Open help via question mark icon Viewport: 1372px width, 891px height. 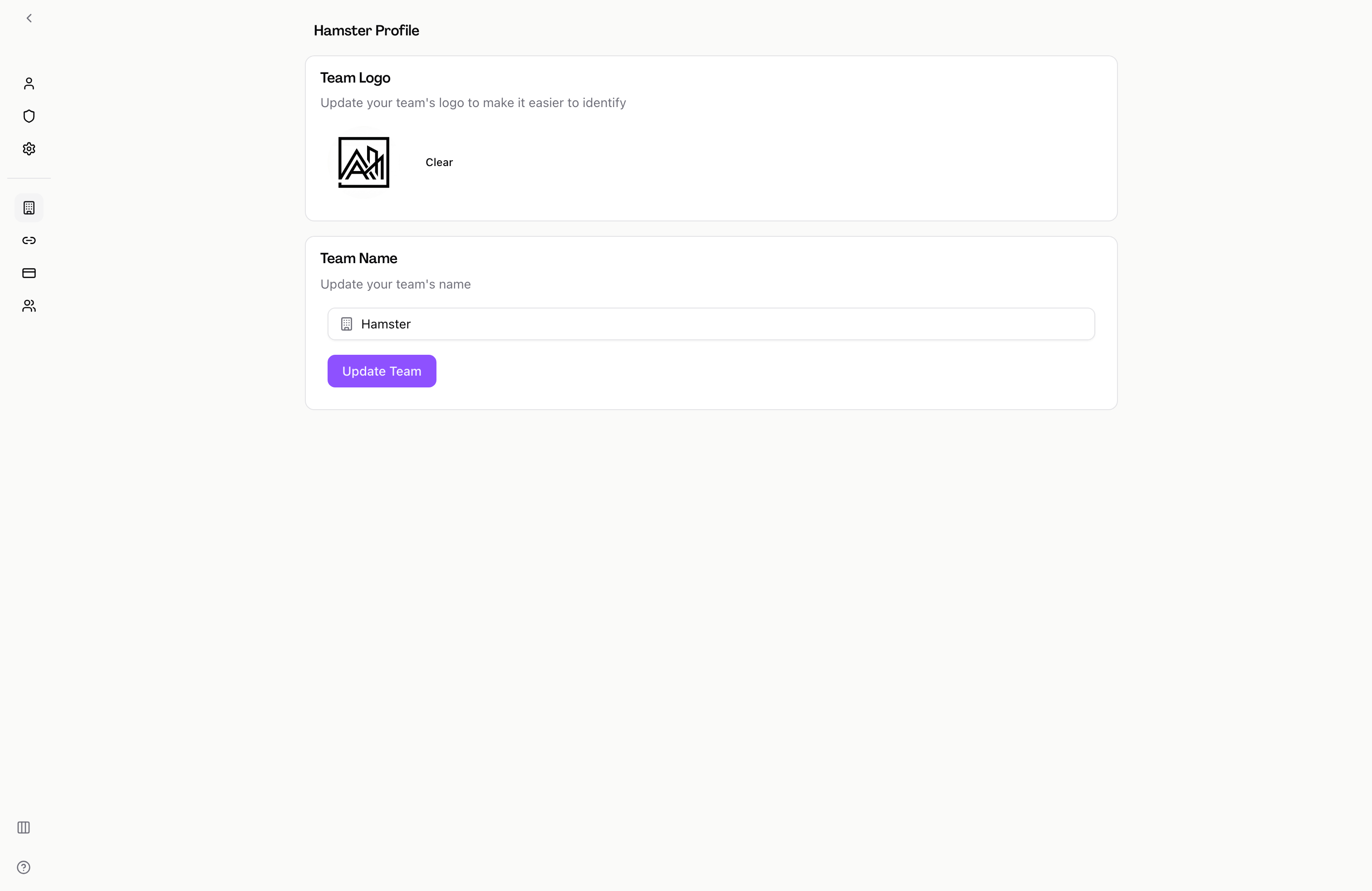coord(24,867)
